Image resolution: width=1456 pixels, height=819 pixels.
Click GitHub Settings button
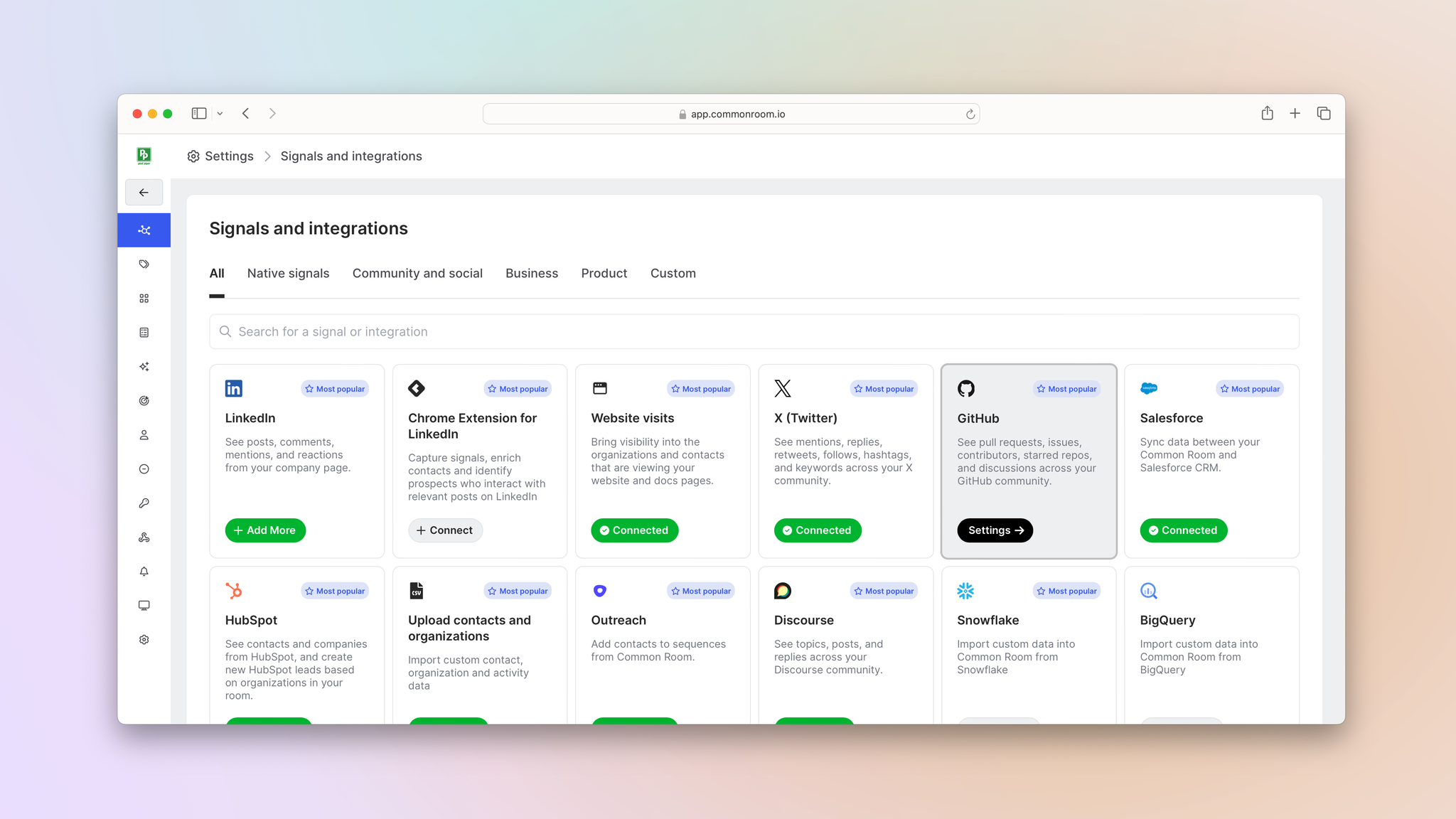pyautogui.click(x=995, y=530)
